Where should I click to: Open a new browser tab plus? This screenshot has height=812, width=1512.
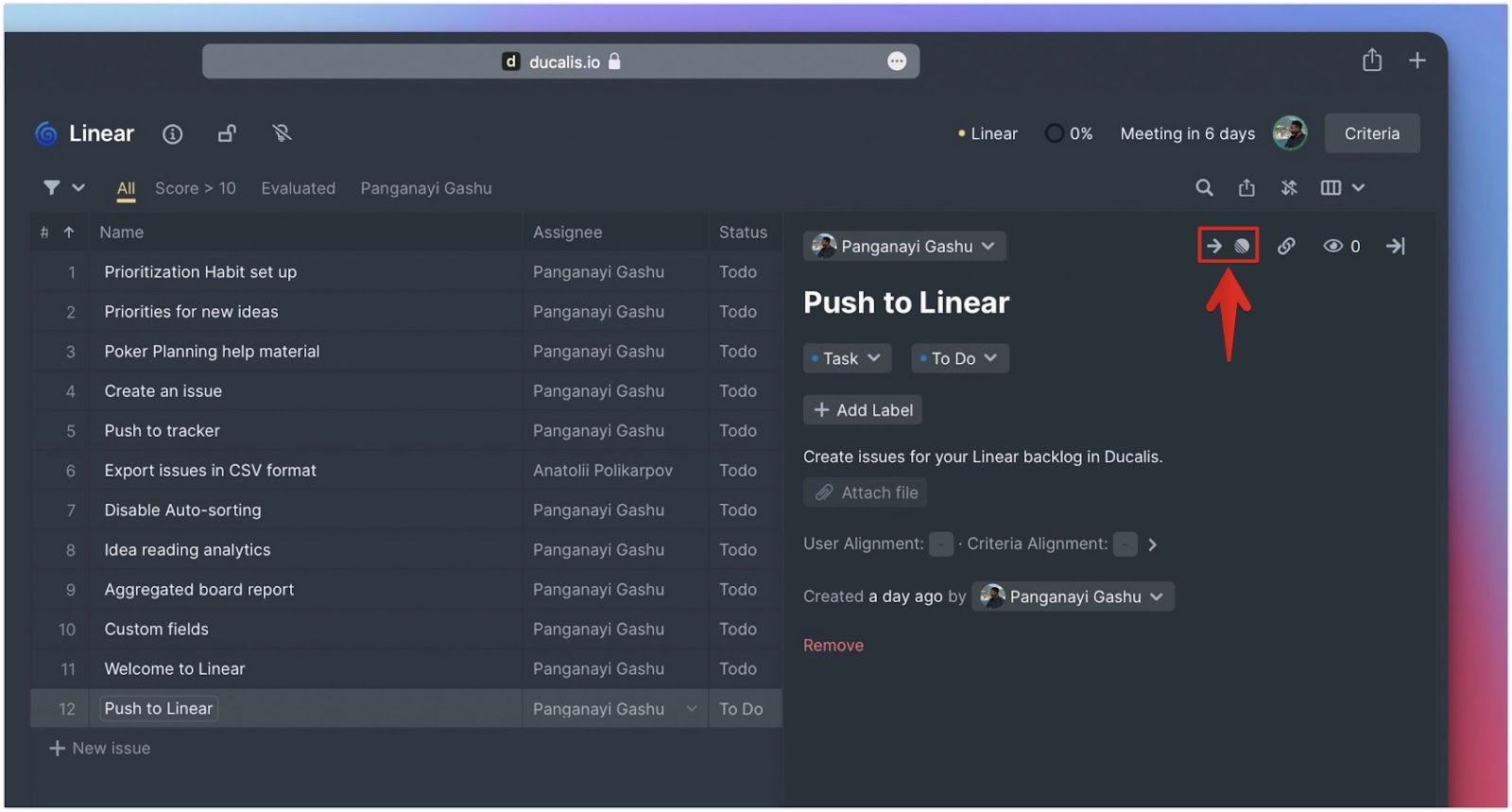[x=1417, y=60]
